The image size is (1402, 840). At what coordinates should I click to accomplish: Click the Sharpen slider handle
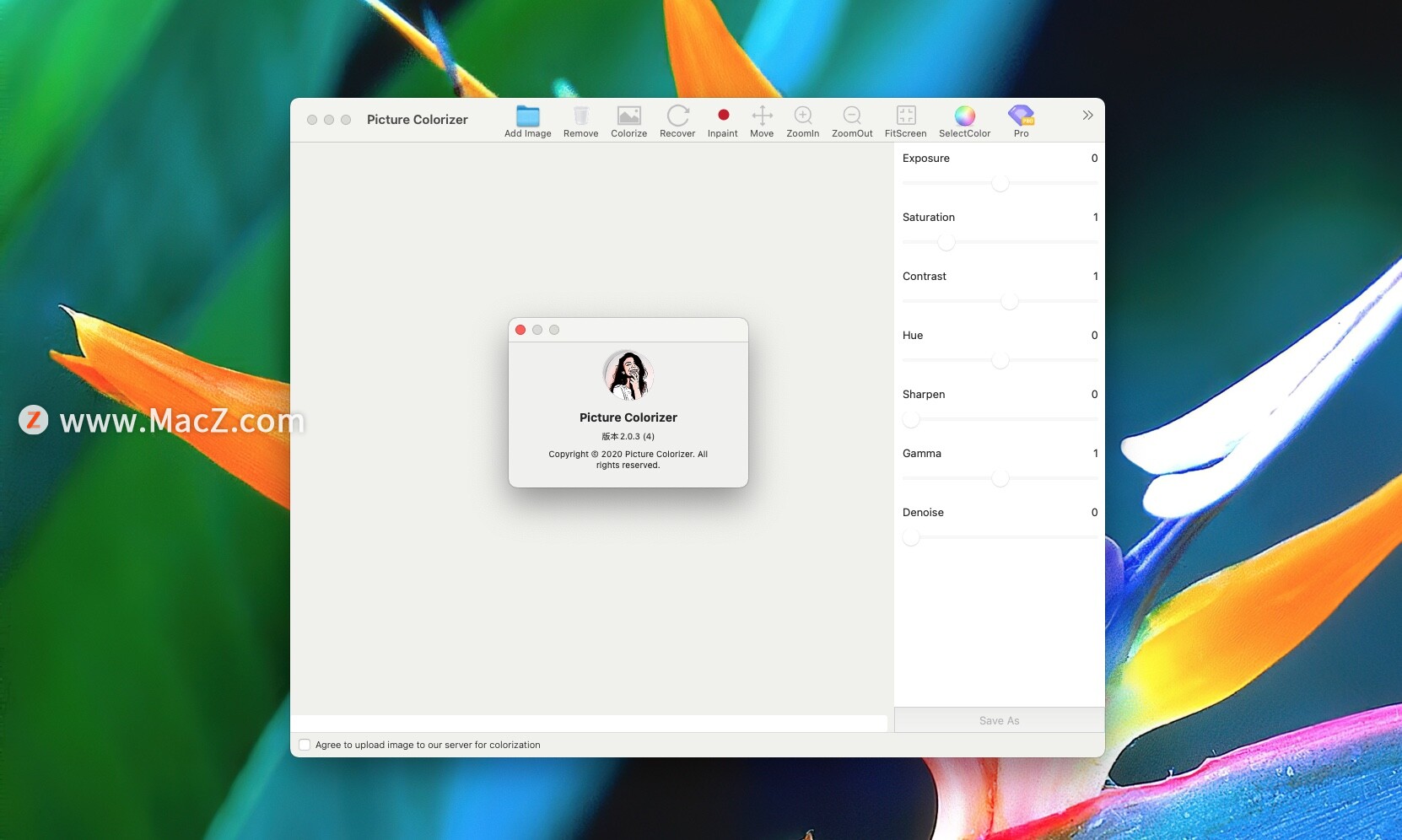tap(911, 419)
